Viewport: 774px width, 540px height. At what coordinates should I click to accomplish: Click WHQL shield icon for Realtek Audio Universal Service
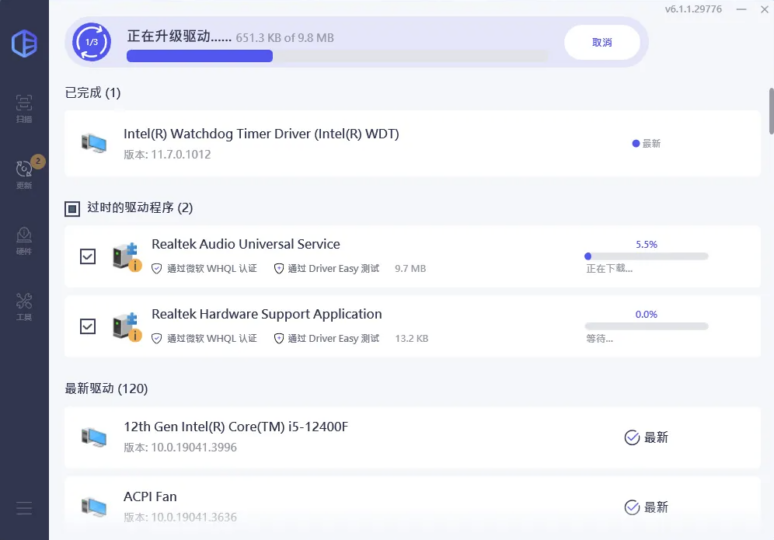[156, 269]
